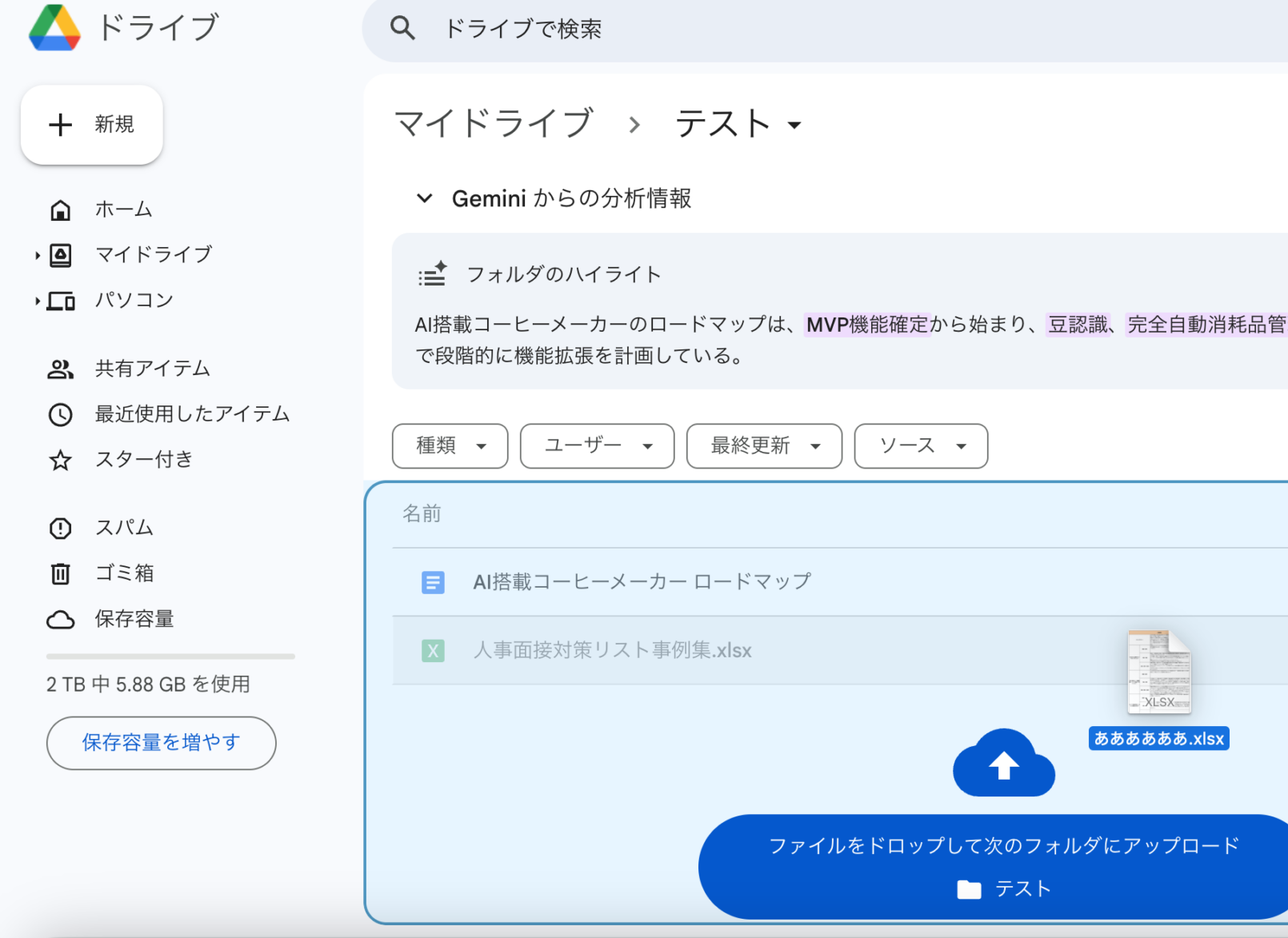The height and width of the screenshot is (938, 1288).
Task: Select the スパム sidebar icon
Action: click(61, 528)
